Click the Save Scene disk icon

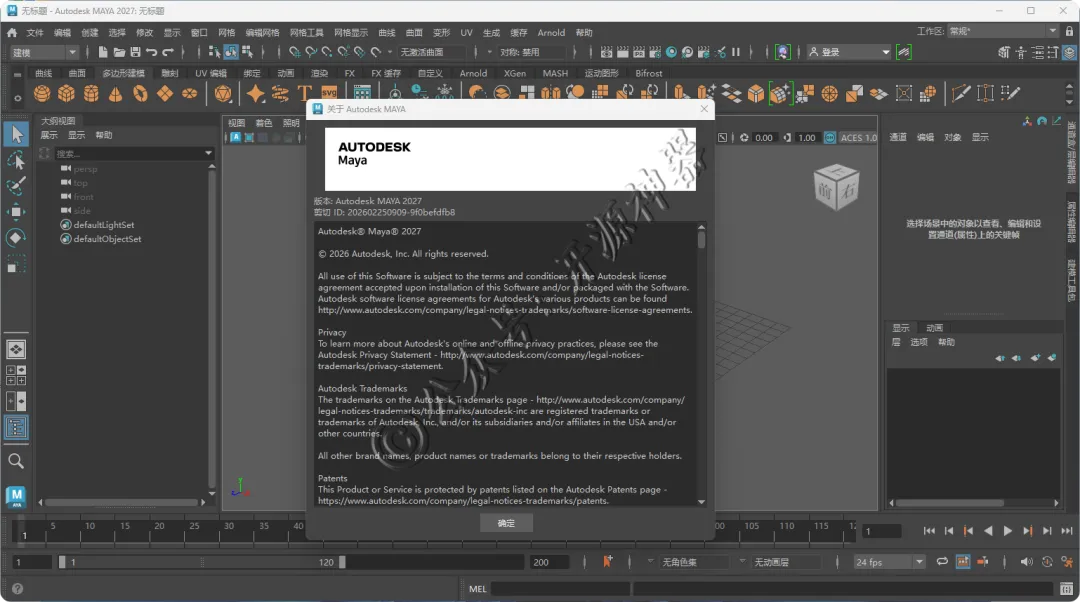135,52
